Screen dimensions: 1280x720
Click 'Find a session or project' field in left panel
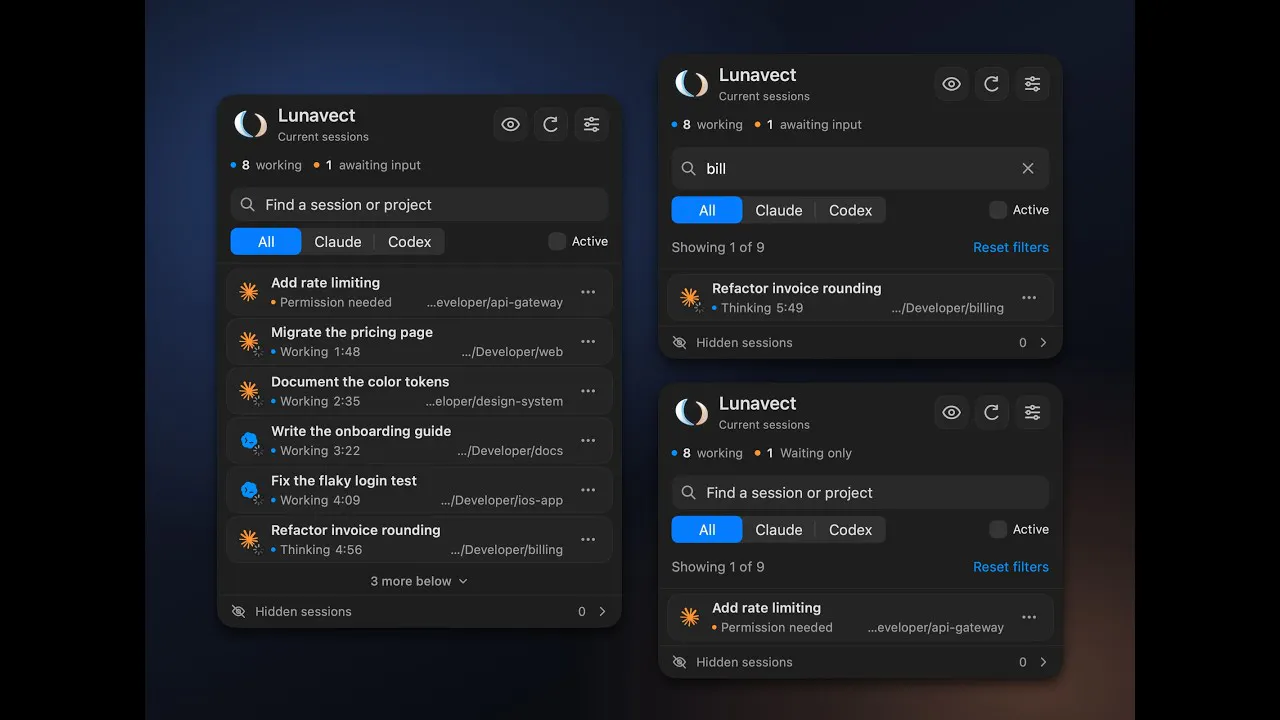(x=419, y=205)
